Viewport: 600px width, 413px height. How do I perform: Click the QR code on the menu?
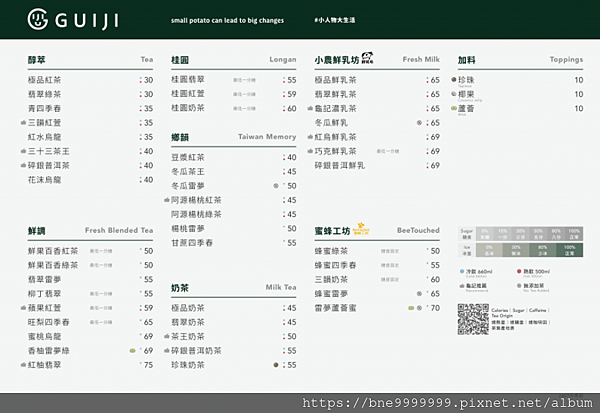[473, 319]
